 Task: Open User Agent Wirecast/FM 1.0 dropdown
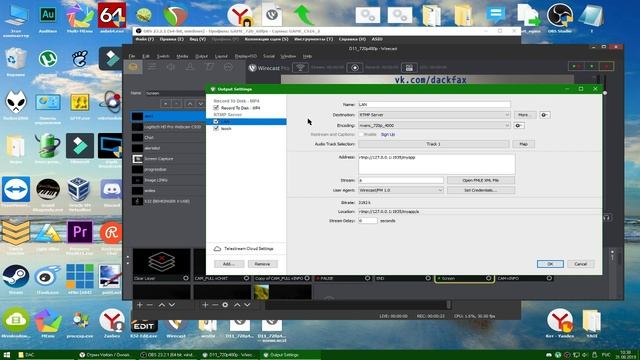[x=401, y=190]
